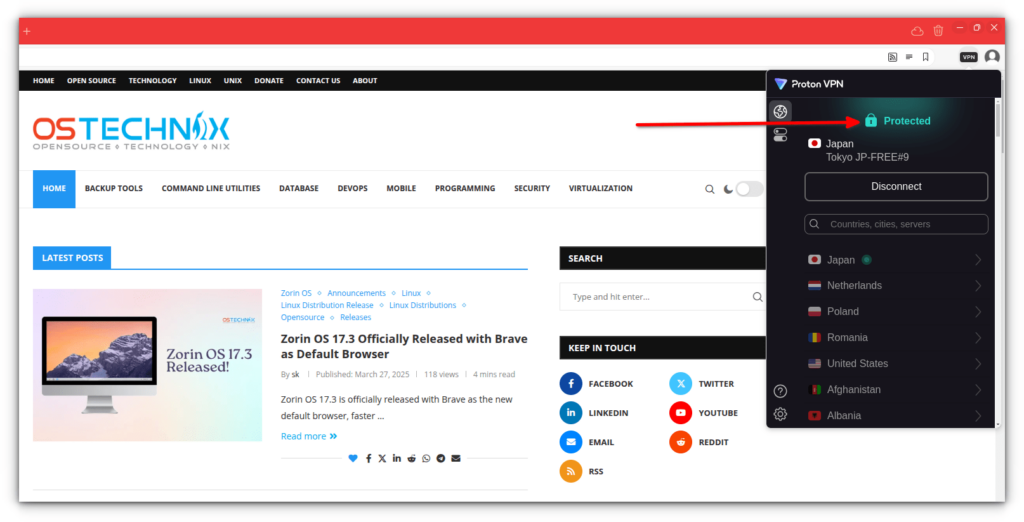
Task: Click the Announcements tag link
Action: pyautogui.click(x=357, y=293)
